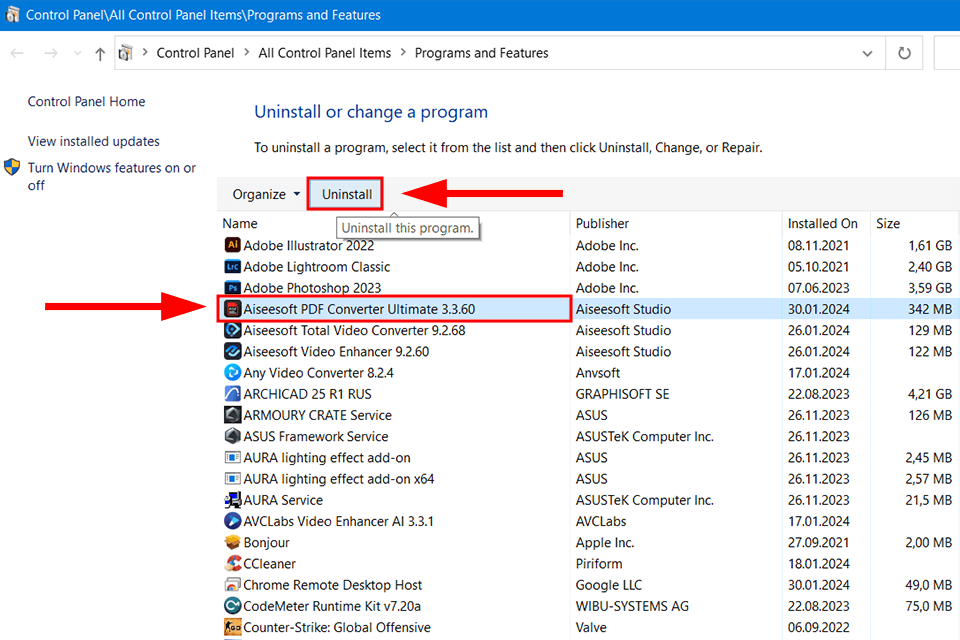Click the AURA Service icon
Viewport: 960px width, 640px height.
pos(233,500)
